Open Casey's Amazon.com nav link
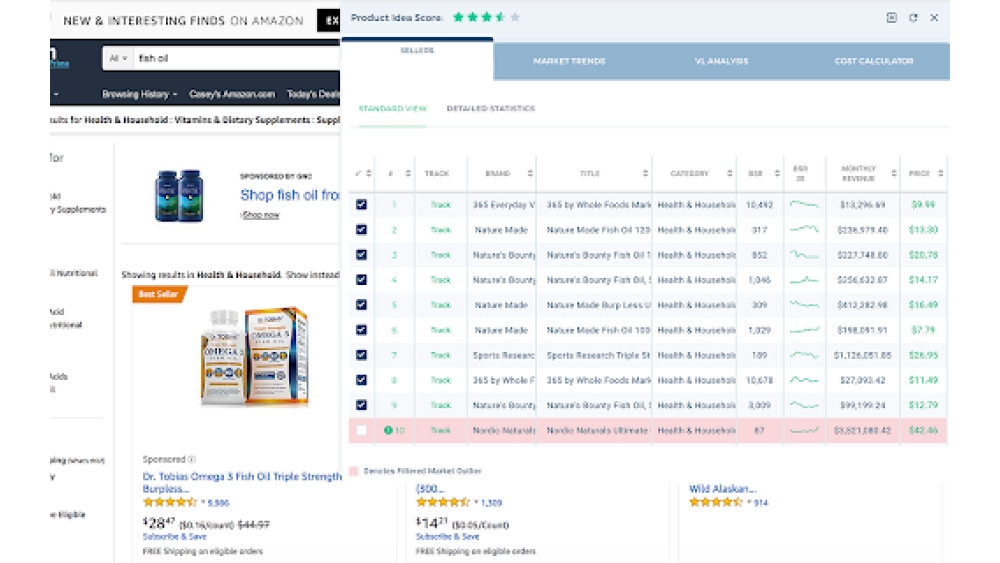 point(232,94)
